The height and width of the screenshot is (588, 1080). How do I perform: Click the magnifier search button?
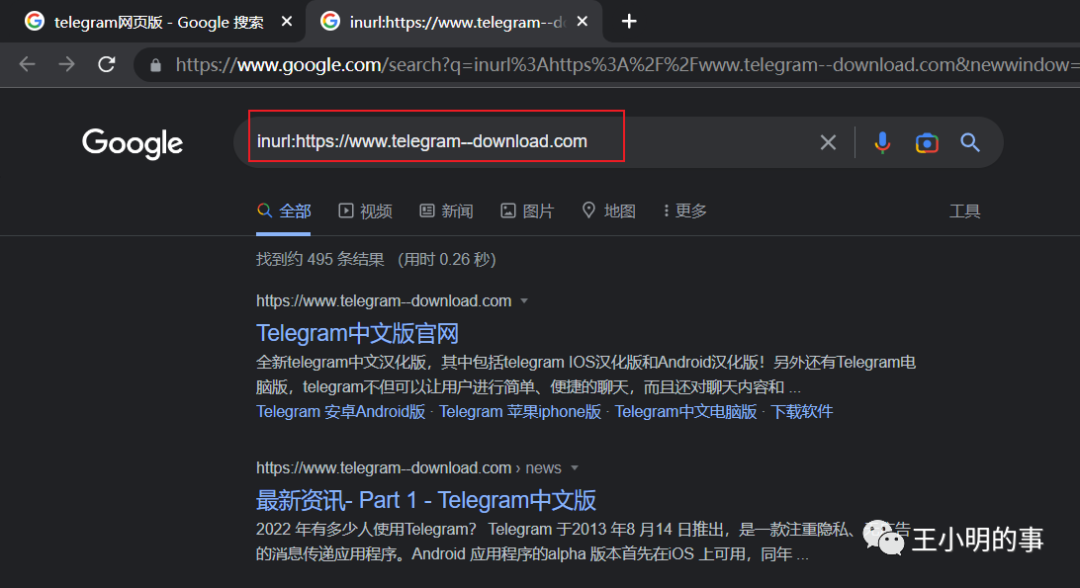[970, 143]
